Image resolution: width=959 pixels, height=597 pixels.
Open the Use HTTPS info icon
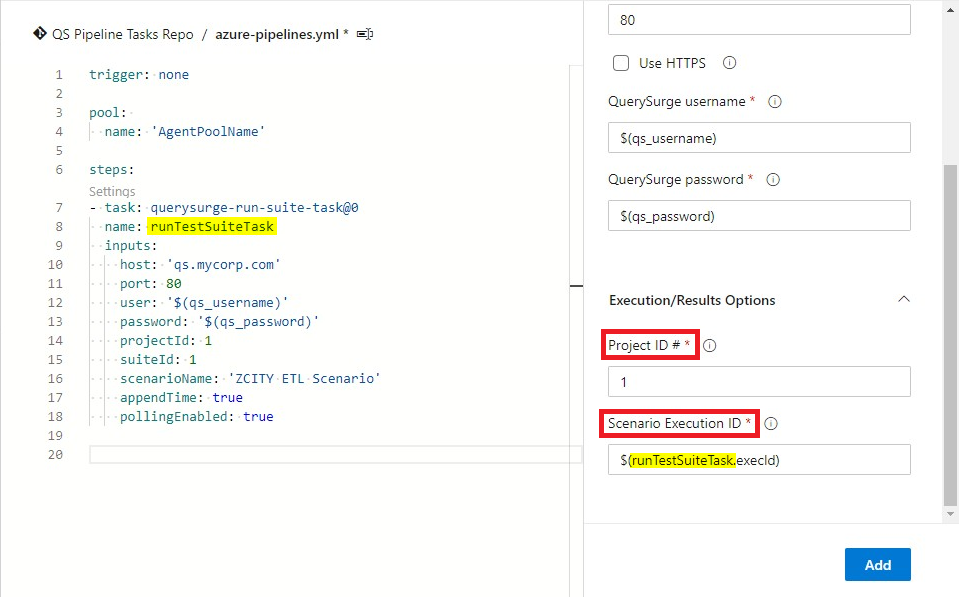(x=730, y=63)
